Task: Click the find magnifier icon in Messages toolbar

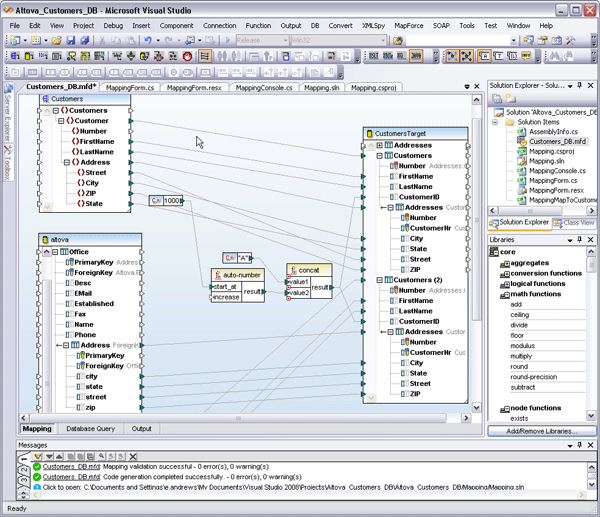Action: coord(101,456)
